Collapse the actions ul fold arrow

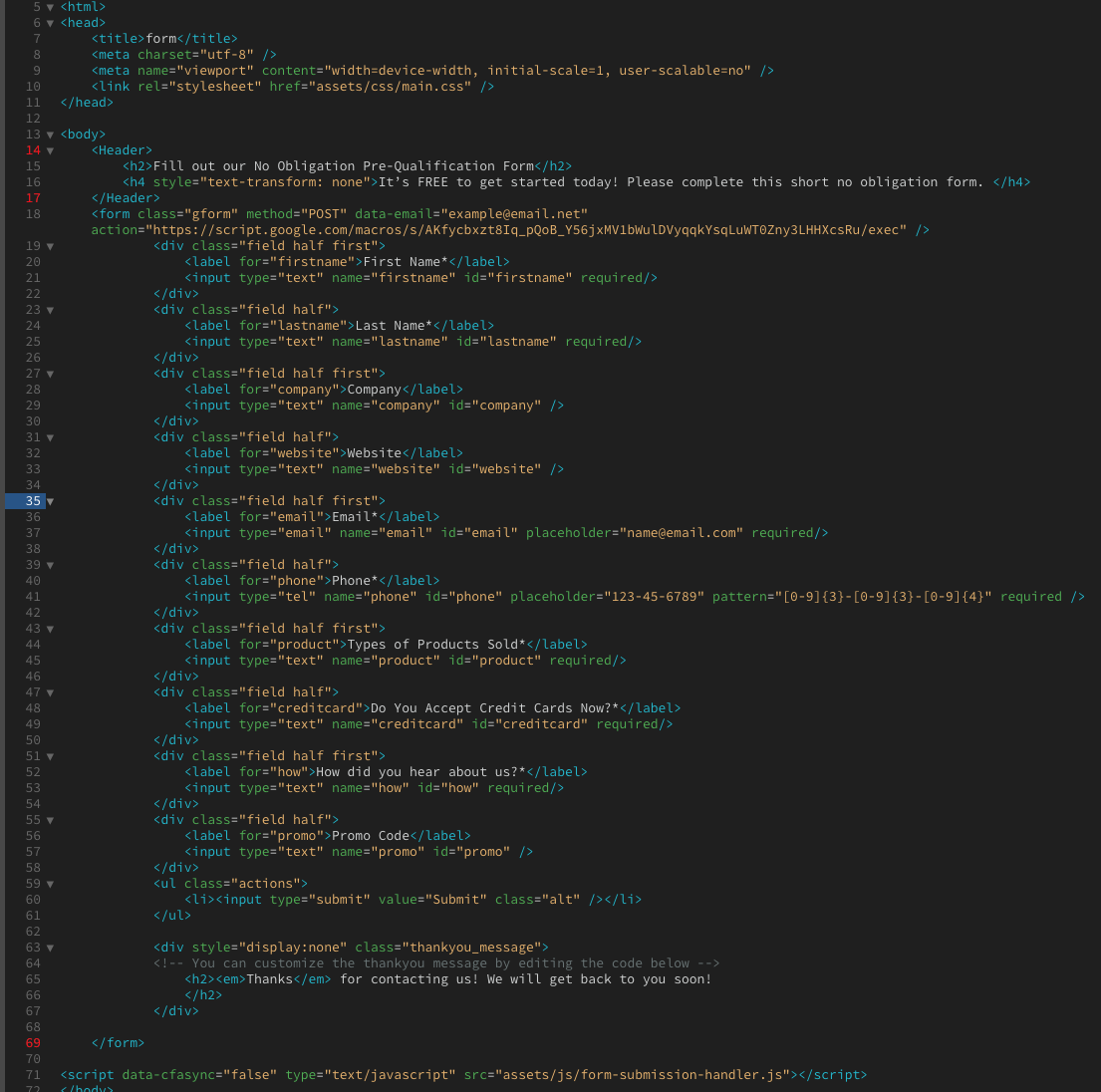50,884
